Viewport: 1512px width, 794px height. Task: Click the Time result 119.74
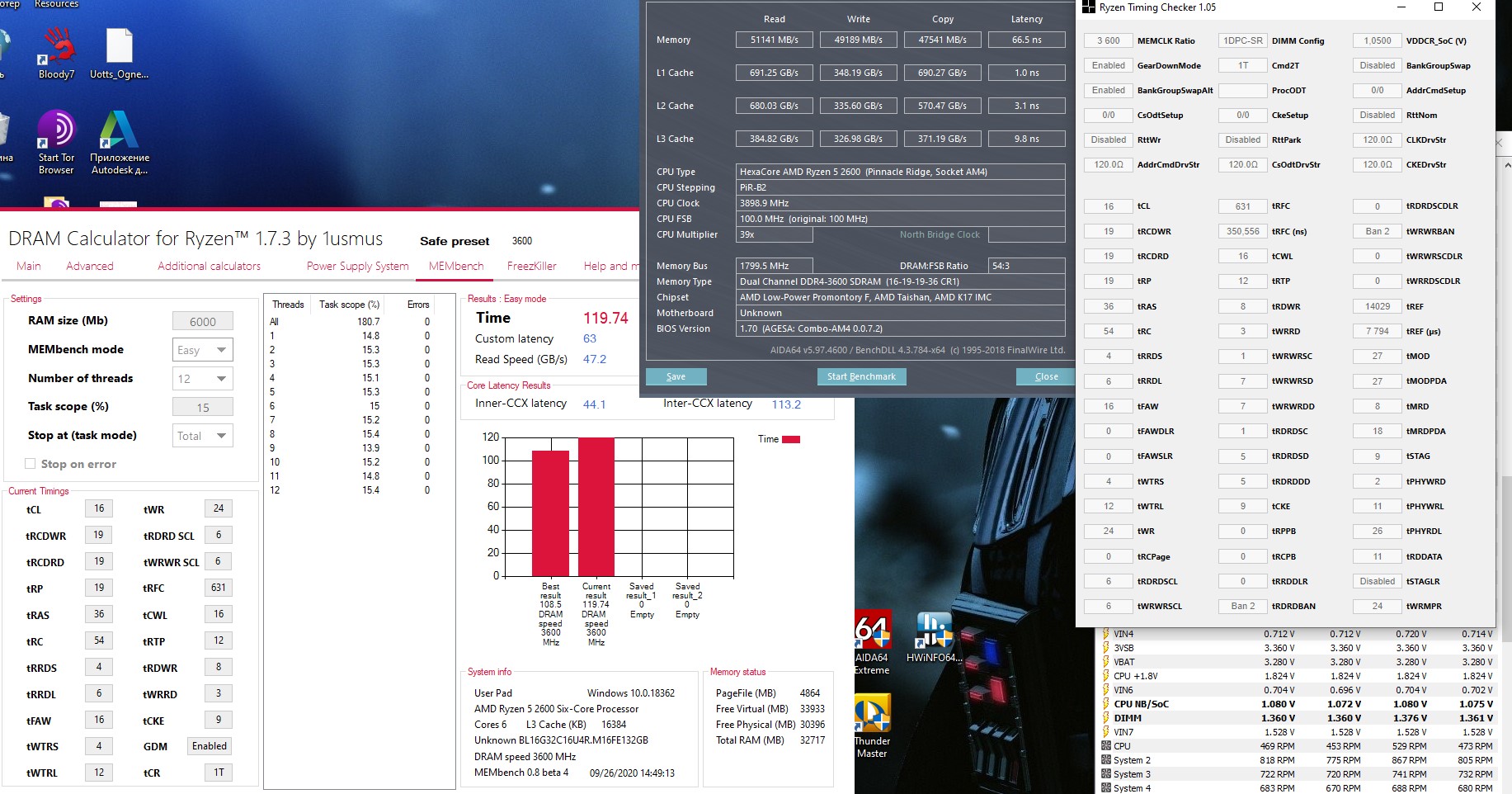tap(606, 318)
